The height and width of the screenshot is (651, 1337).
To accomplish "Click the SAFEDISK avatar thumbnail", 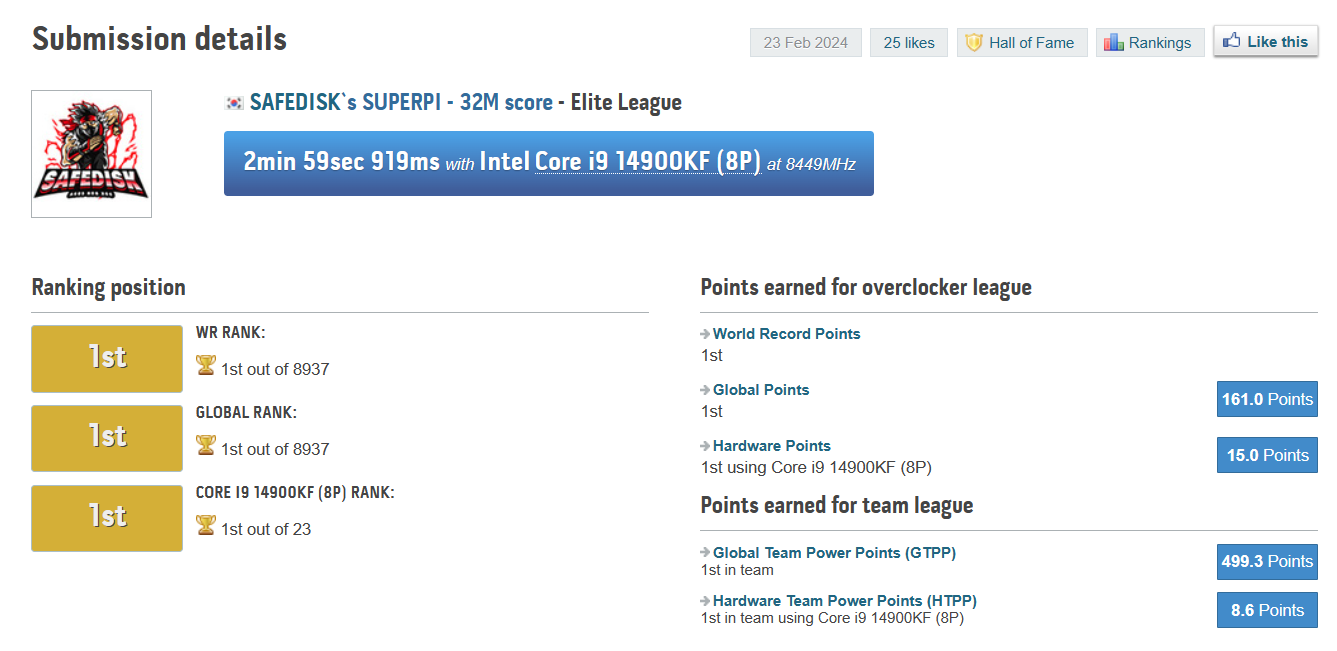I will click(x=91, y=154).
